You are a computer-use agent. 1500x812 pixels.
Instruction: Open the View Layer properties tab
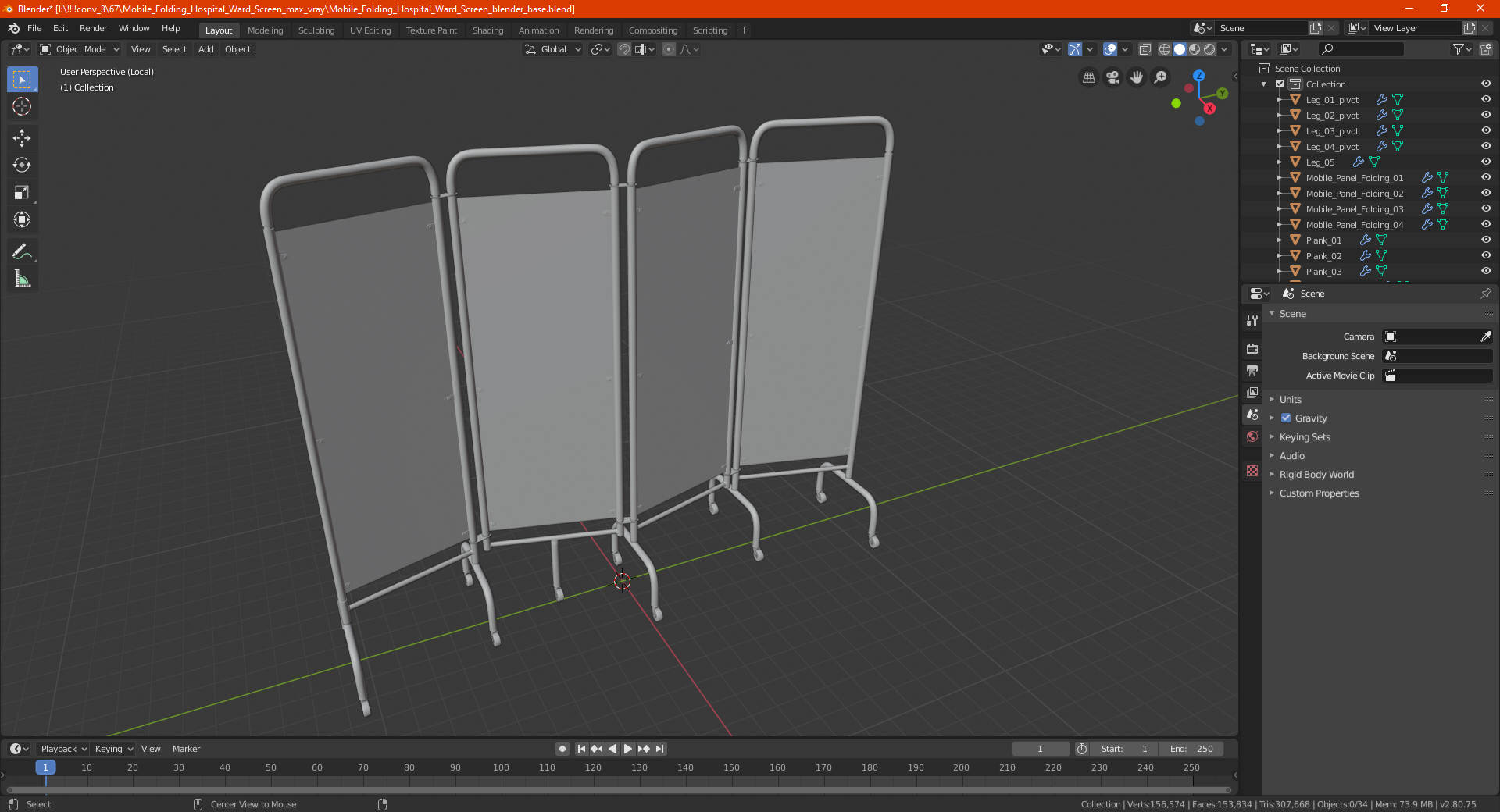[1252, 392]
